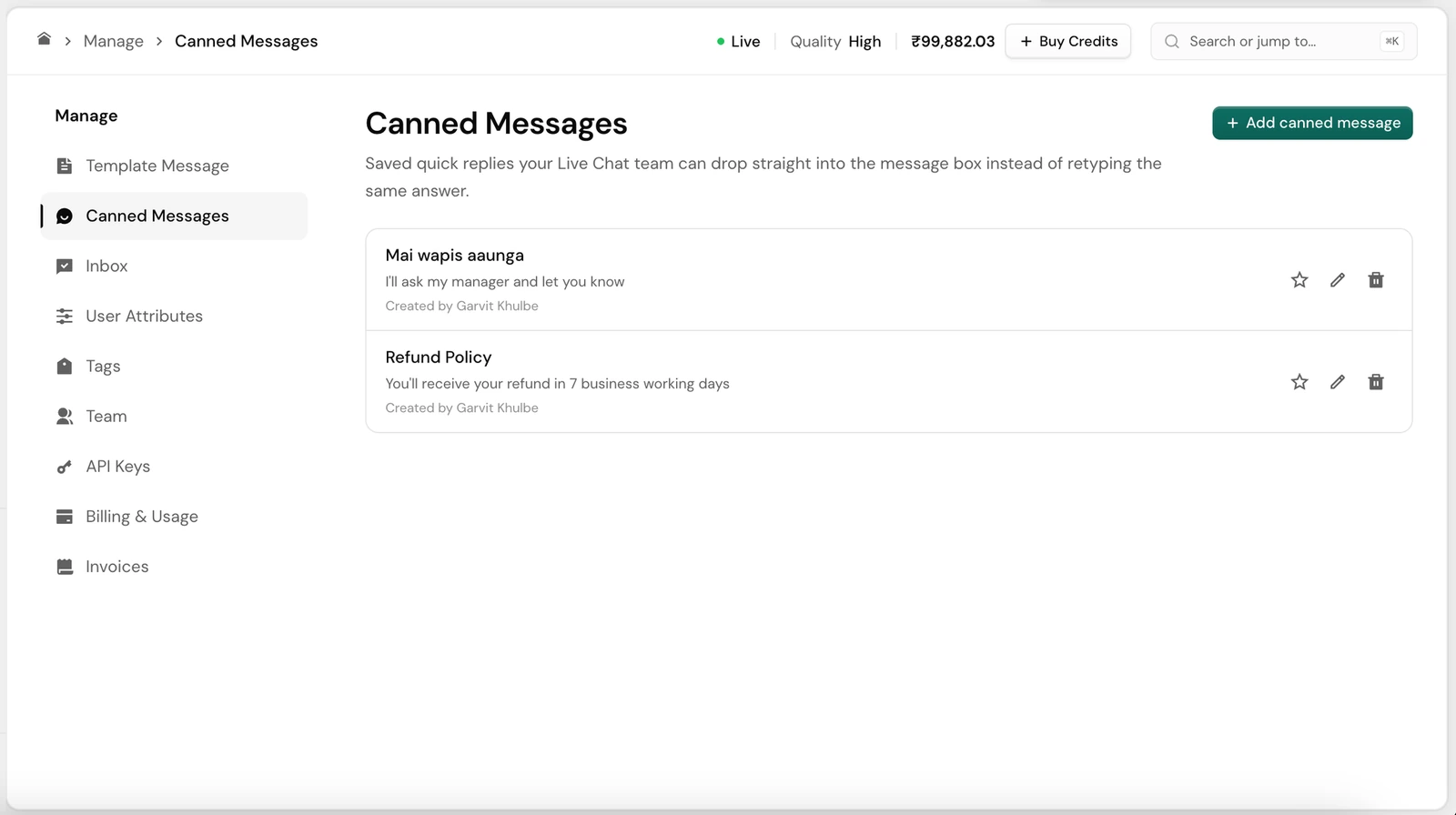Click the Tags label icon
The image size is (1456, 815).
65,366
